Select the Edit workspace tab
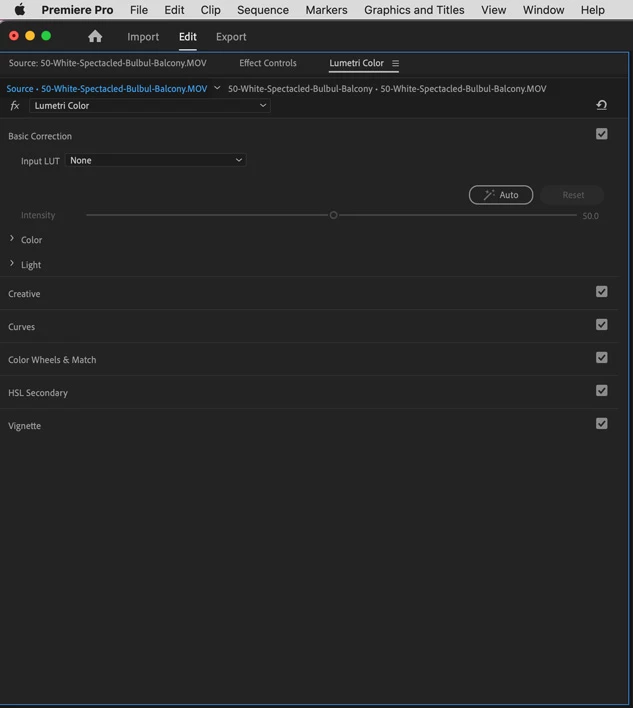 pyautogui.click(x=187, y=37)
